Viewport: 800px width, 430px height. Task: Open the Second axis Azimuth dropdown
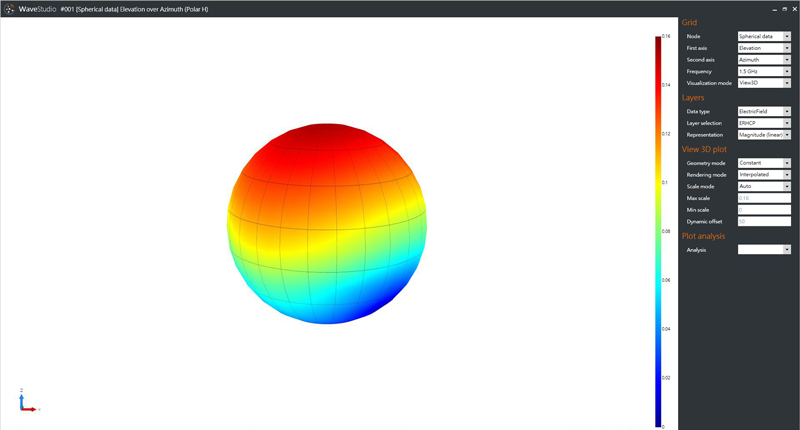pyautogui.click(x=763, y=60)
